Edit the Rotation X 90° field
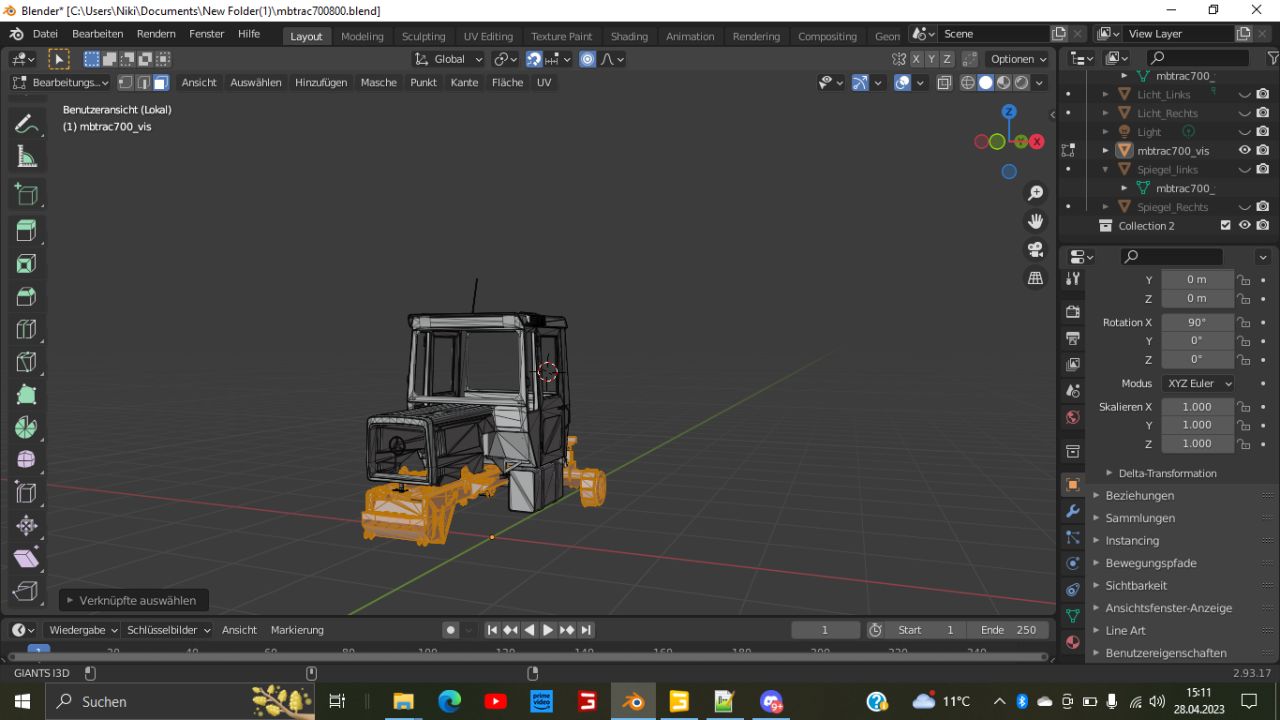 point(1197,322)
